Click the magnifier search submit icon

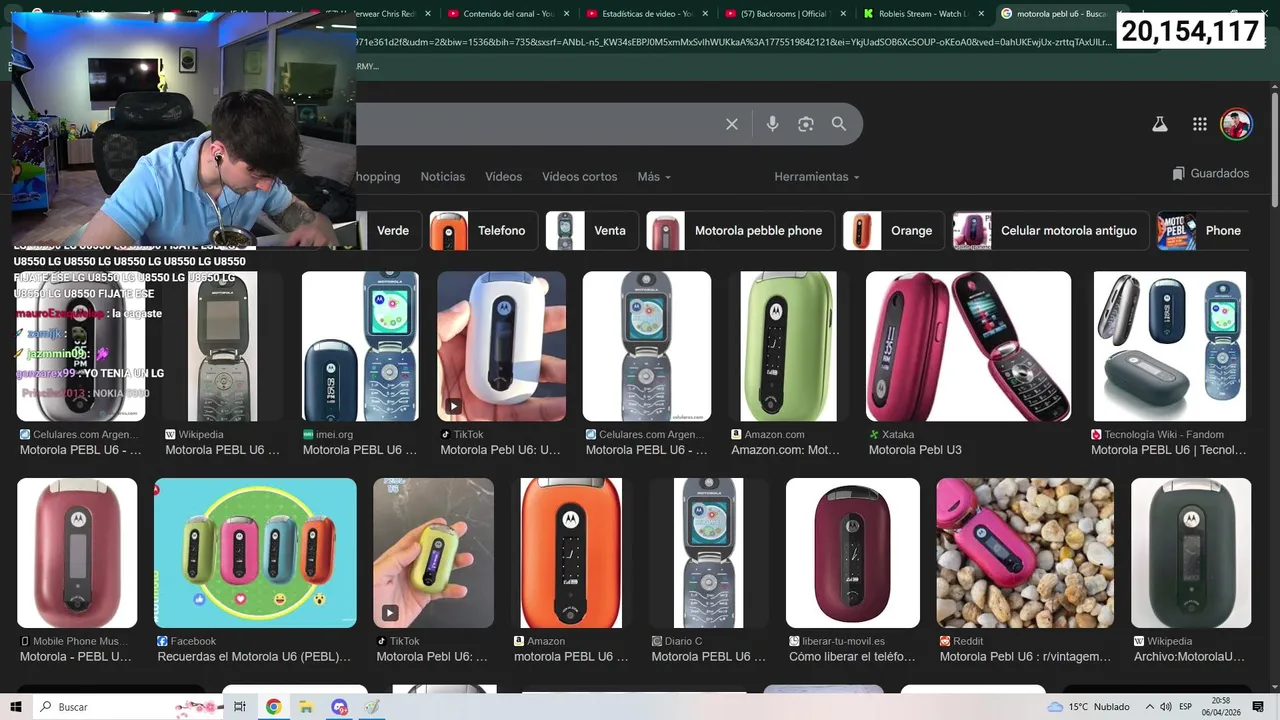(x=839, y=124)
